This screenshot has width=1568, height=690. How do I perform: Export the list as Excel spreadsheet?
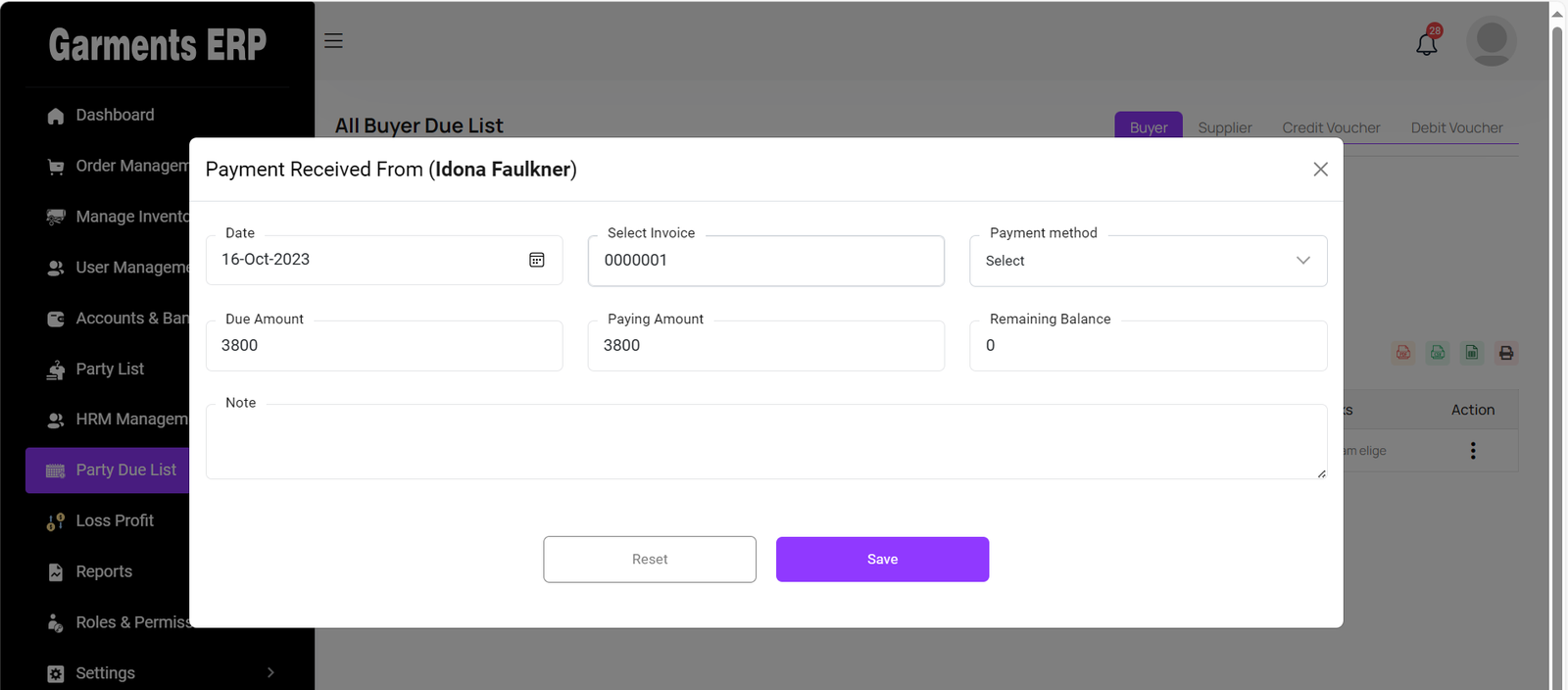pyautogui.click(x=1472, y=353)
